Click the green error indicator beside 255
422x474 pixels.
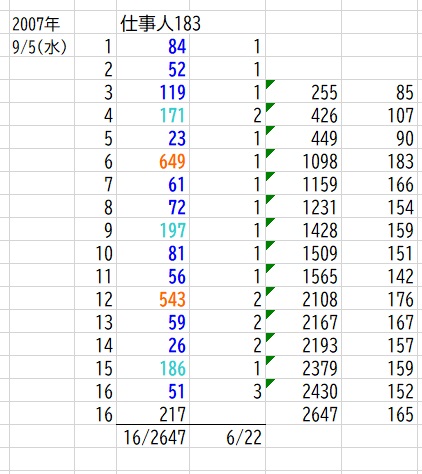point(270,84)
